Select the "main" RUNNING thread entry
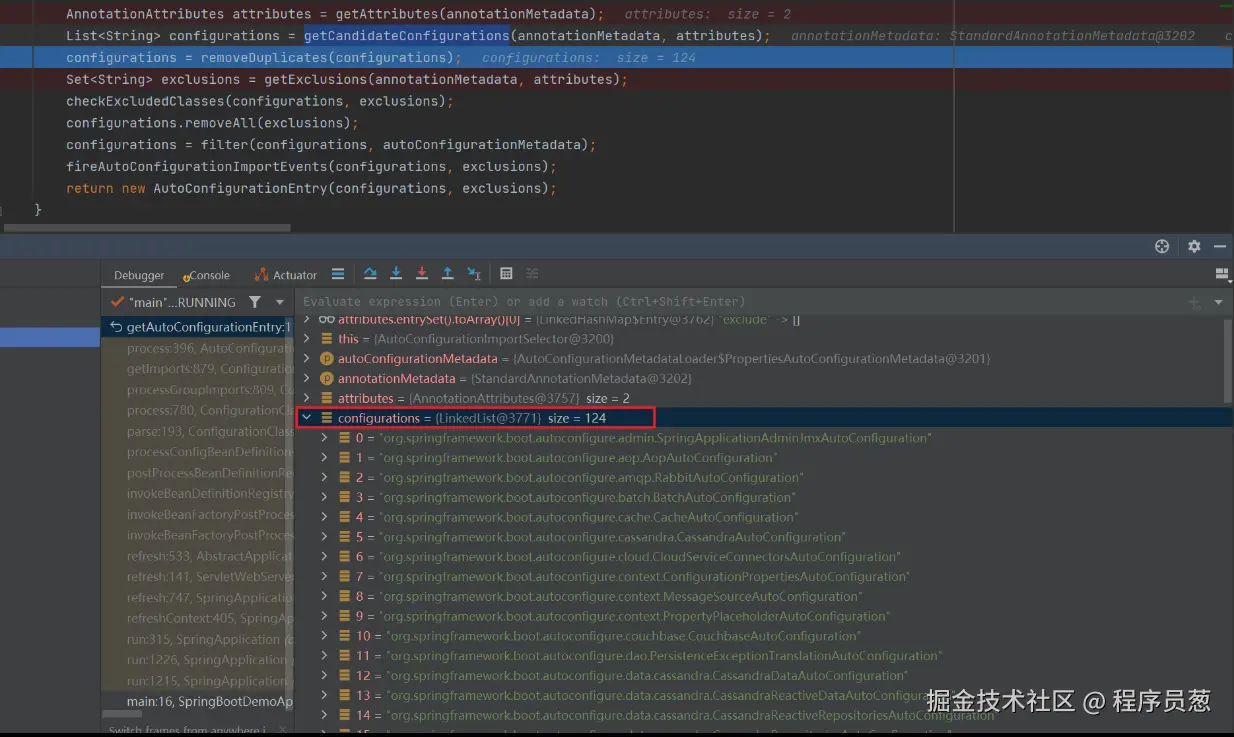 tap(174, 302)
